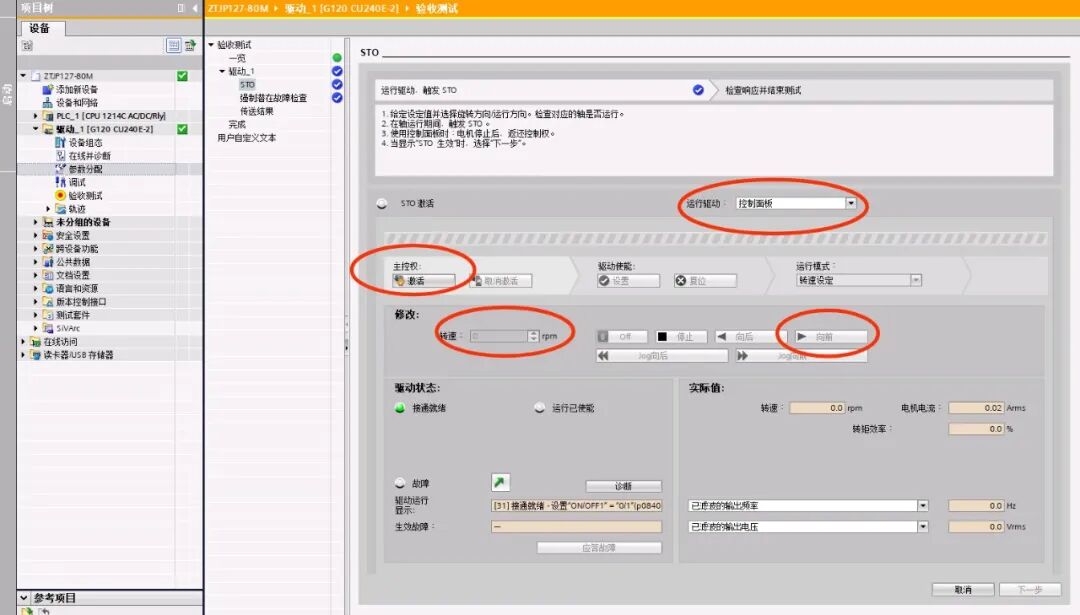Screen dimensions: 1080x615
Task: Click the green arrow icon beside 故障
Action: (x=501, y=482)
